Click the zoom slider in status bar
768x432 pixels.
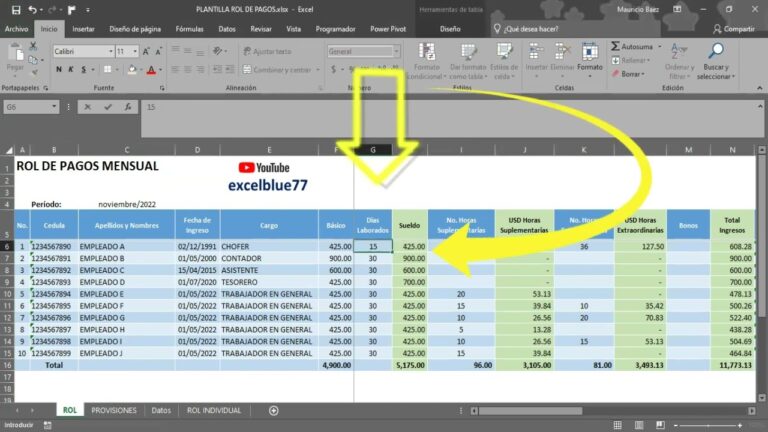coord(708,426)
